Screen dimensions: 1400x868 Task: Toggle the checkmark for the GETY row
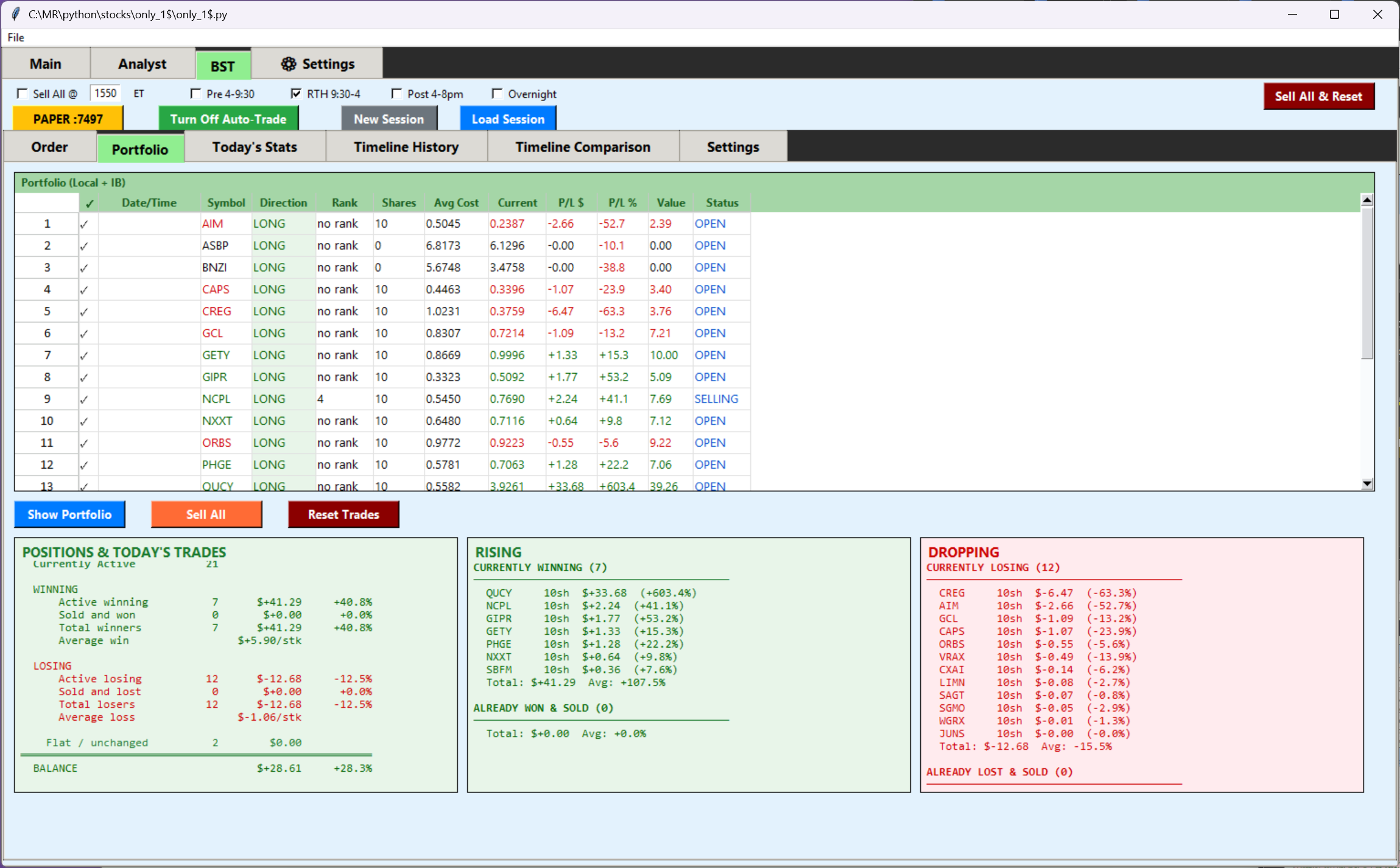[84, 355]
